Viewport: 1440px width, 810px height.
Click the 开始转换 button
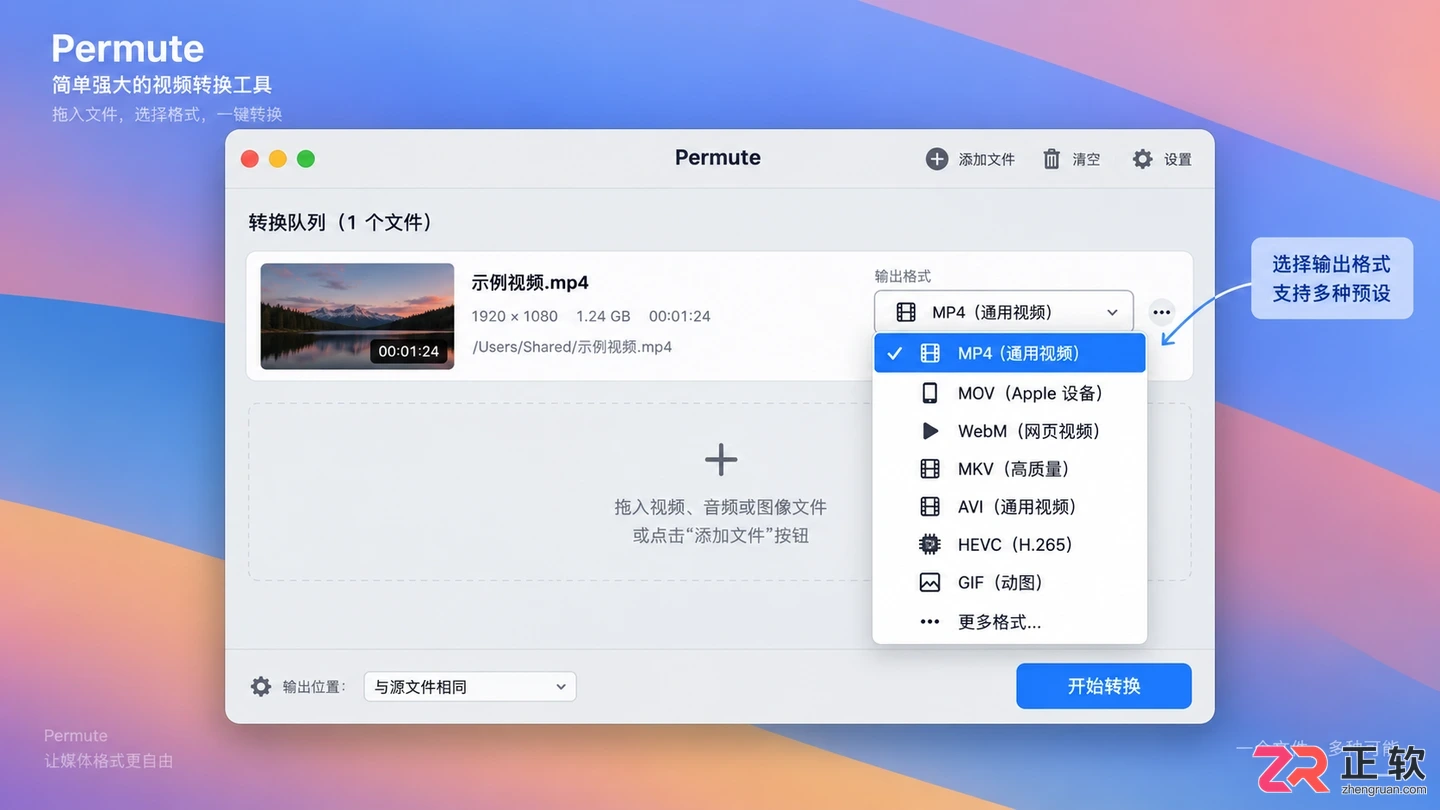pos(1104,686)
